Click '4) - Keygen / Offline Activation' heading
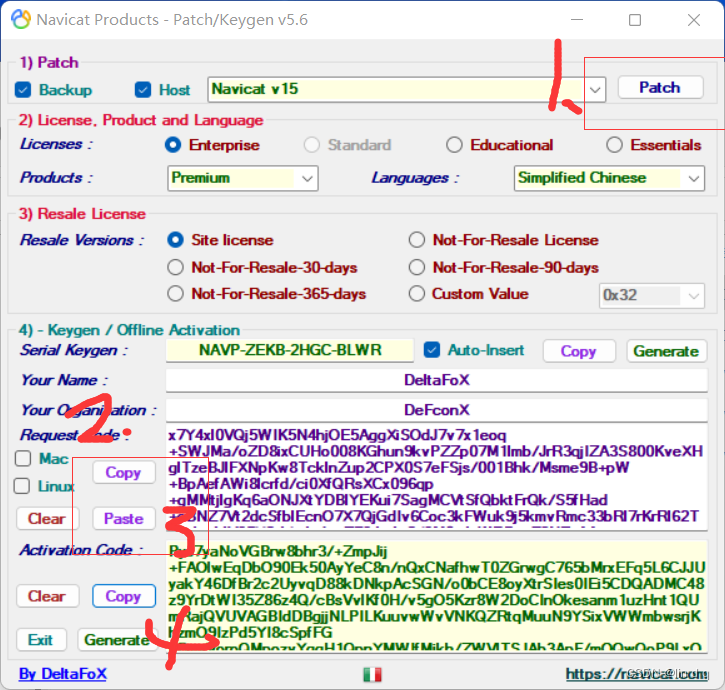 coord(129,330)
